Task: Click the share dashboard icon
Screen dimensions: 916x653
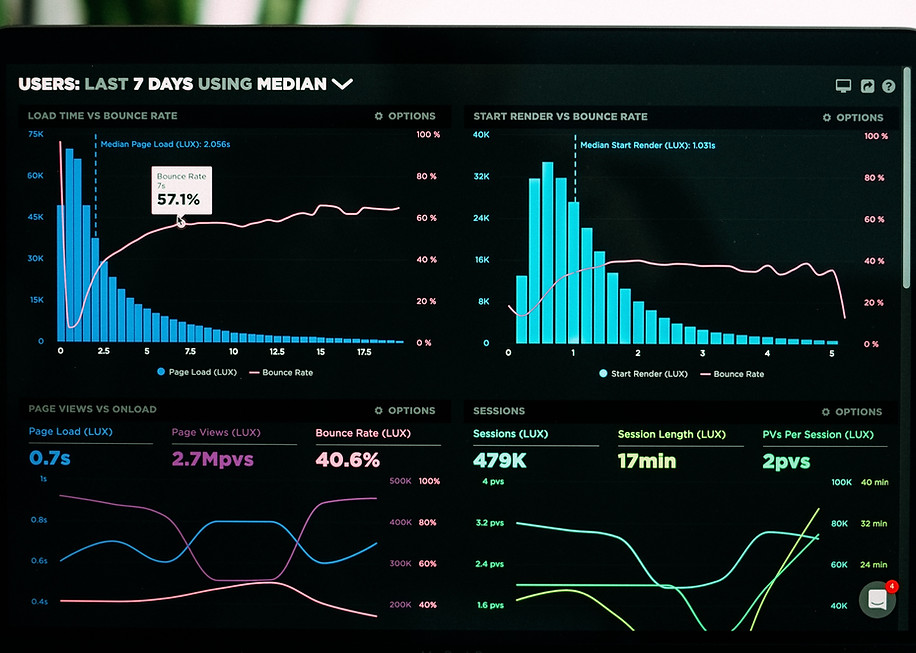Action: click(x=868, y=86)
